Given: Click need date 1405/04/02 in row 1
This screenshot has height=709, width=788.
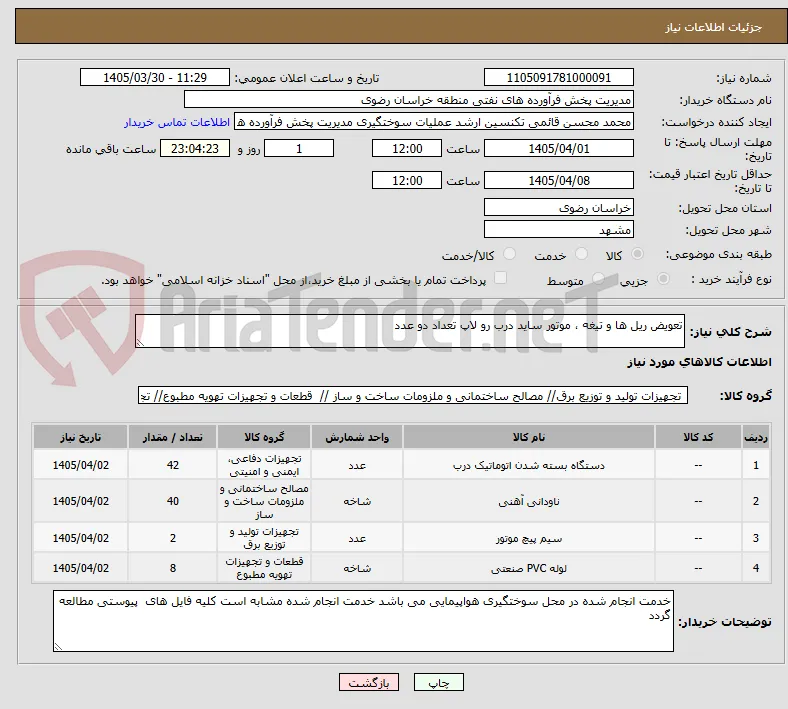Looking at the screenshot, I should click(x=80, y=465).
